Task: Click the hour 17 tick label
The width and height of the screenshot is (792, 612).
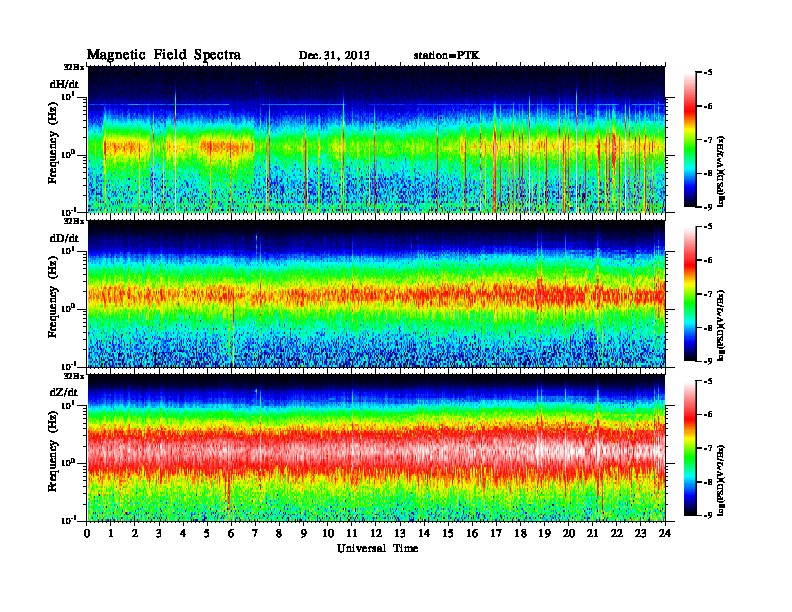Action: 497,533
